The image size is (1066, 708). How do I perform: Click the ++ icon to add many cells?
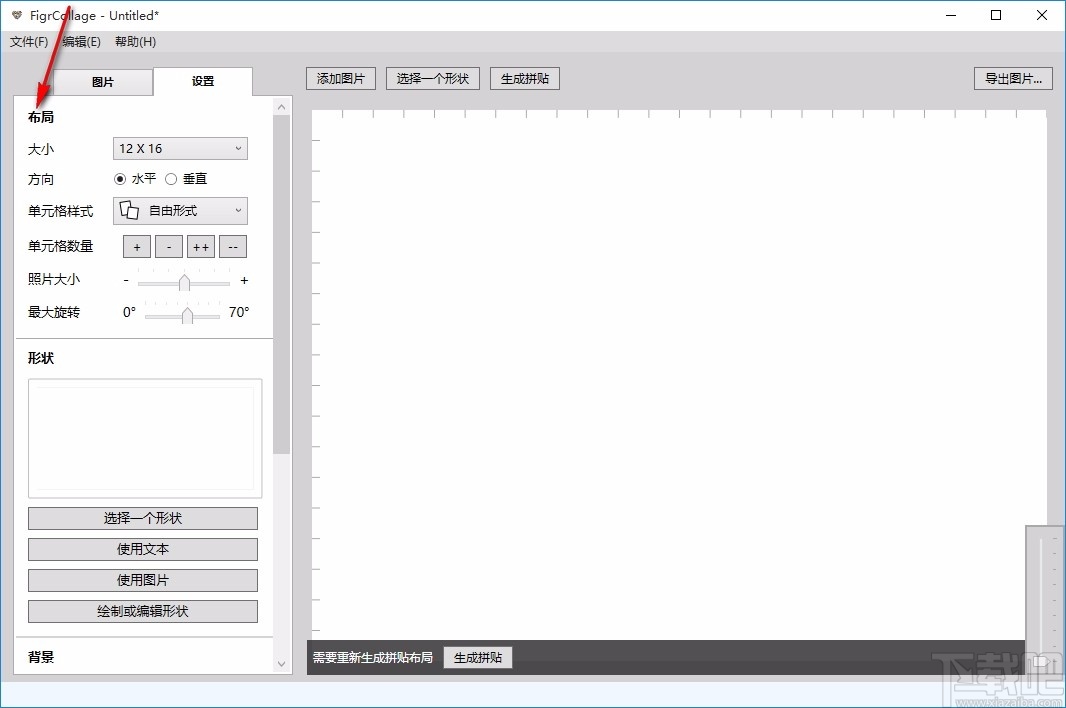200,246
